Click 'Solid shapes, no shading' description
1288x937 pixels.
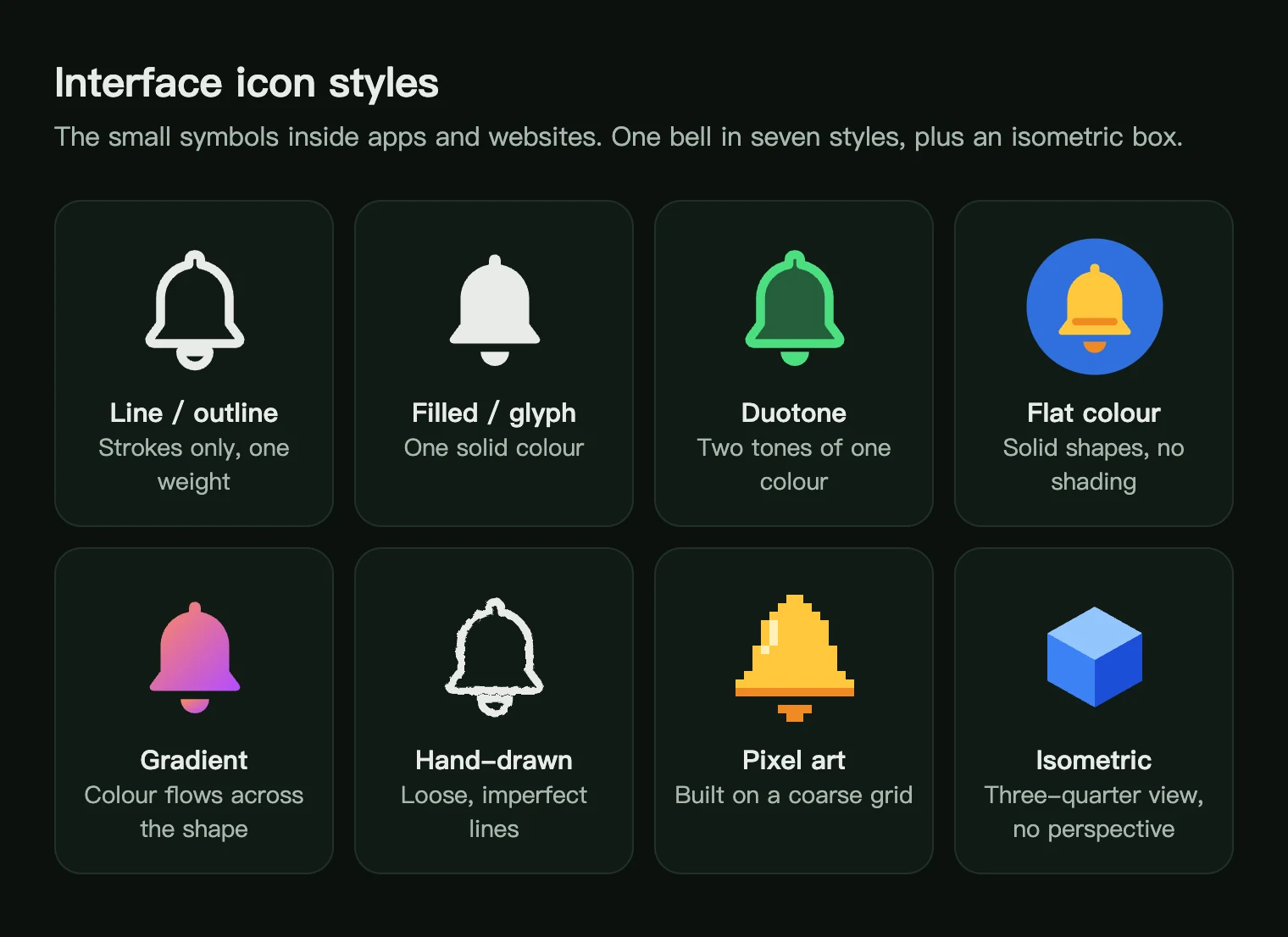(x=1094, y=464)
